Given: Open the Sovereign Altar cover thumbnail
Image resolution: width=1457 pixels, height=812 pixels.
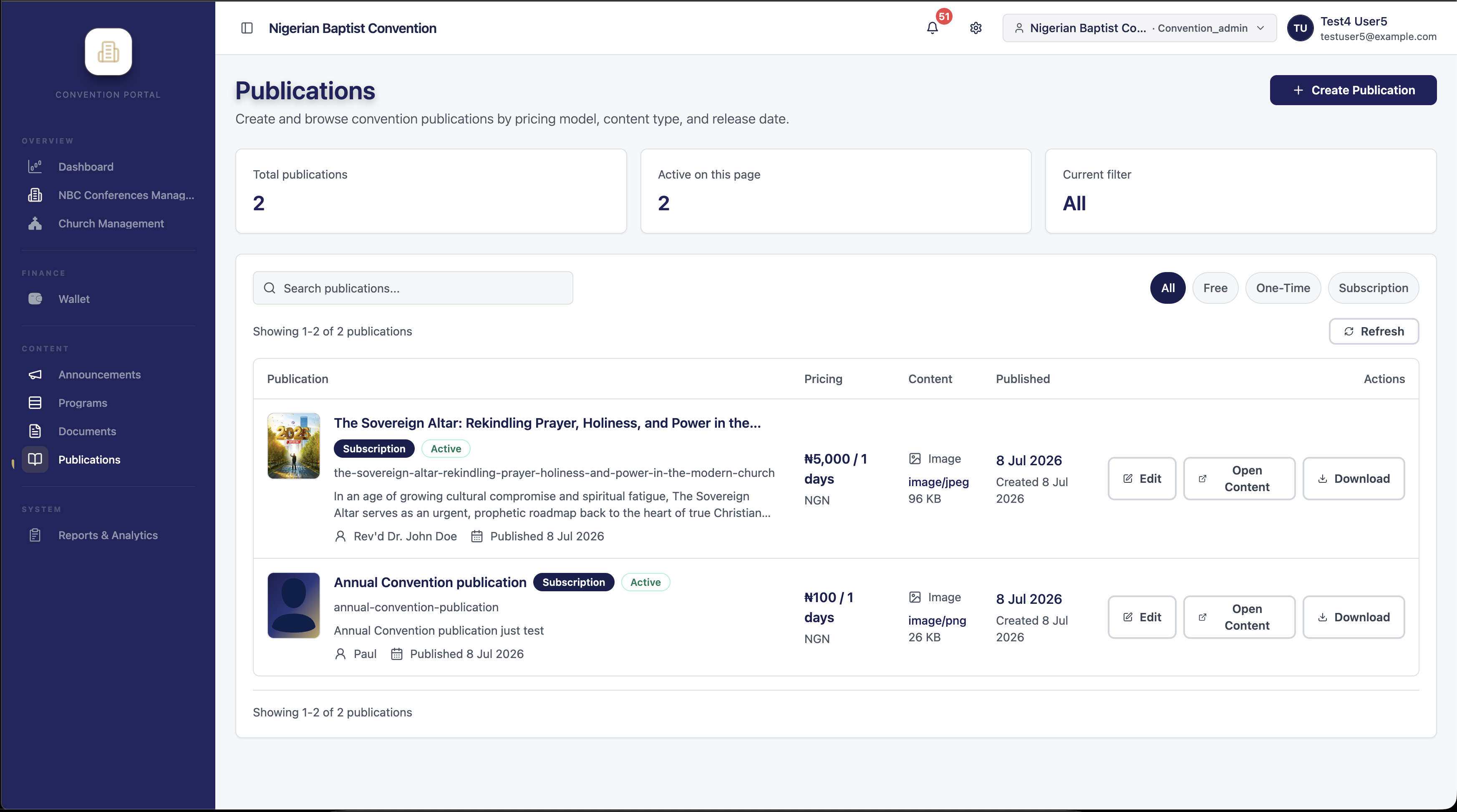Looking at the screenshot, I should 294,446.
